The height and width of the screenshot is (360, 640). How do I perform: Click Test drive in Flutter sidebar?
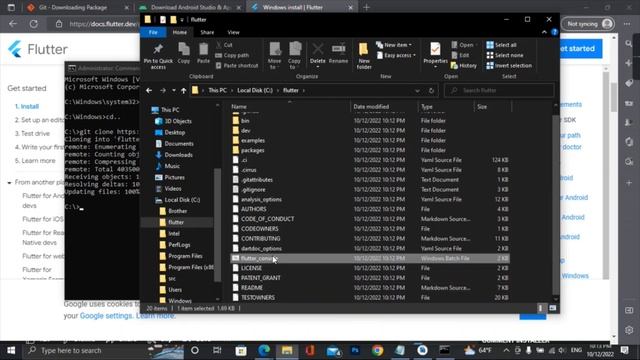point(32,133)
